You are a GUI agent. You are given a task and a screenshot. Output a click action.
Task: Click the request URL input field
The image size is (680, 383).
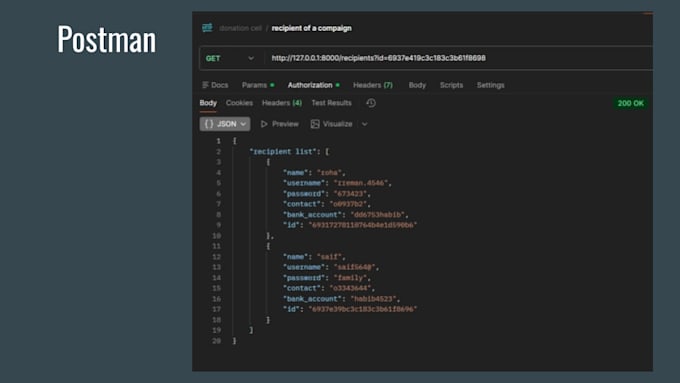coord(460,58)
